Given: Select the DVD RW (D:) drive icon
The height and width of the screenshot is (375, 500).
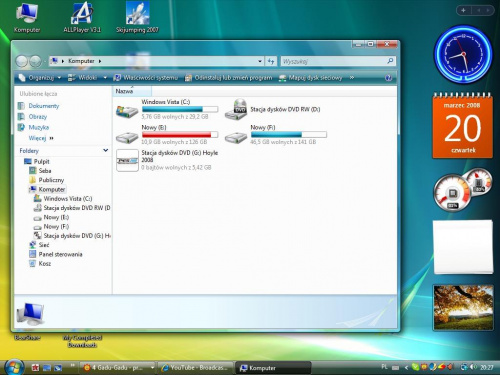Looking at the screenshot, I should click(236, 109).
